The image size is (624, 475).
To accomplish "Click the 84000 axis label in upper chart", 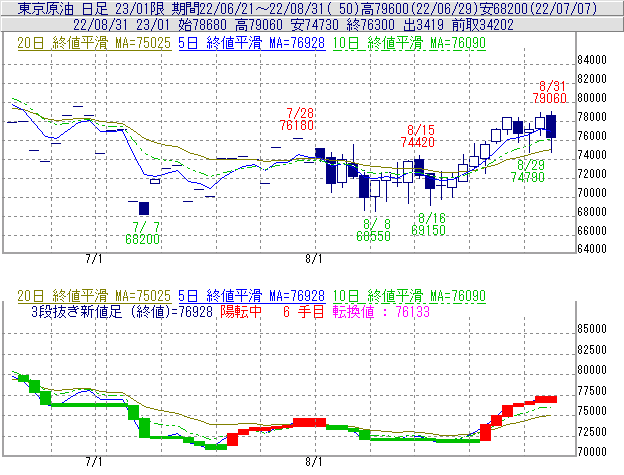I will (592, 60).
